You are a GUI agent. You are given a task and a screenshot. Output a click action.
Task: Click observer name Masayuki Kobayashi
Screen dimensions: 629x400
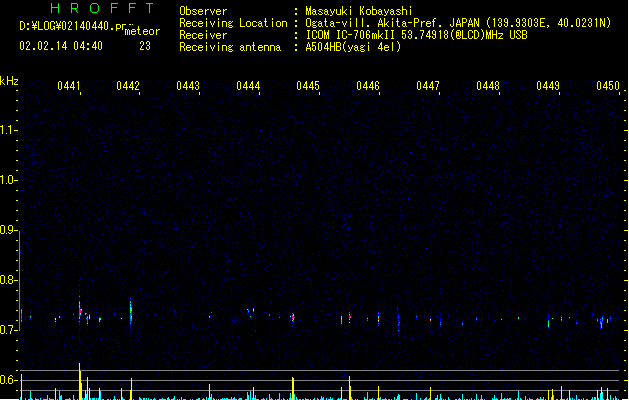358,11
